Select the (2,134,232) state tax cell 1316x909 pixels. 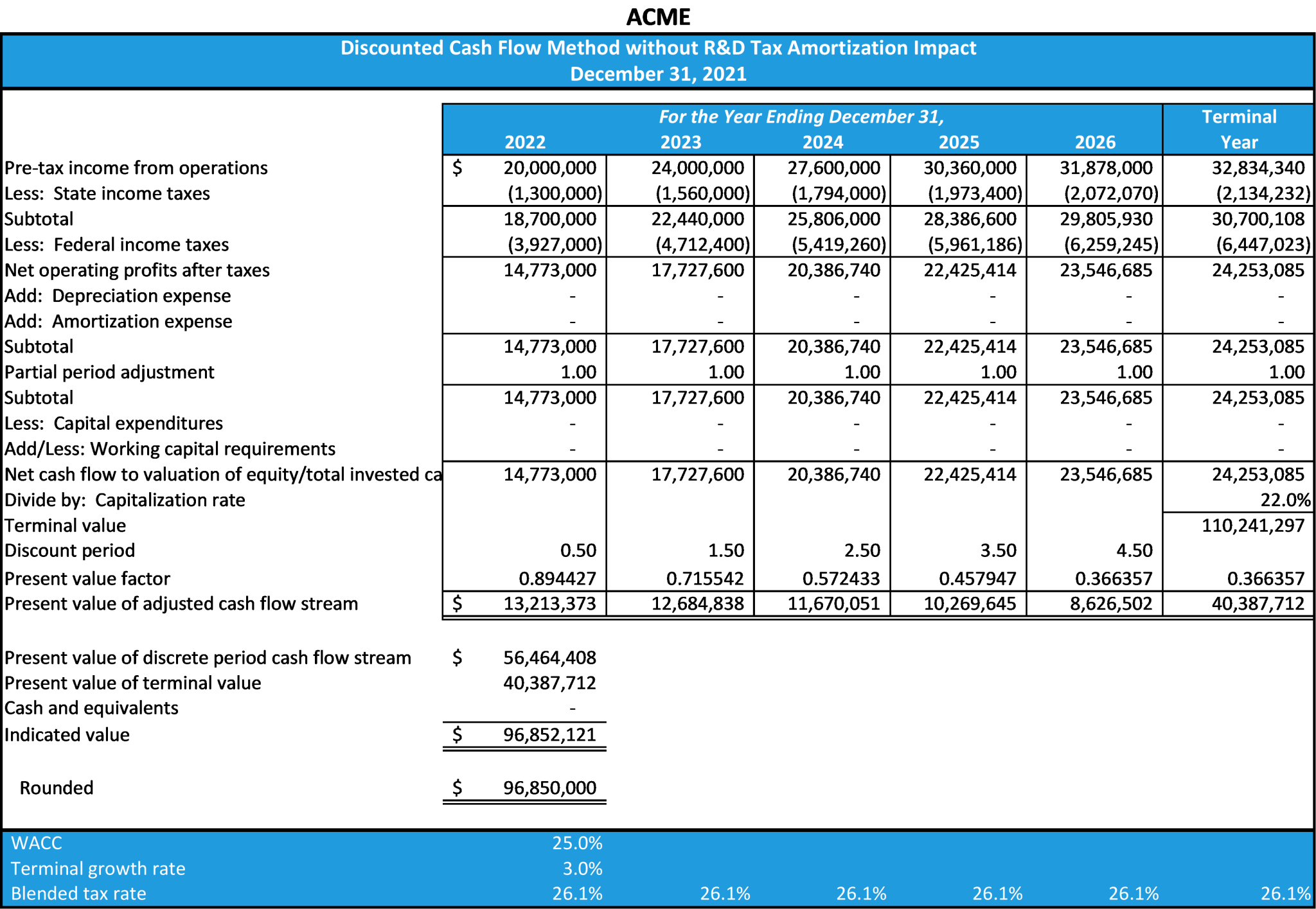(x=1263, y=193)
